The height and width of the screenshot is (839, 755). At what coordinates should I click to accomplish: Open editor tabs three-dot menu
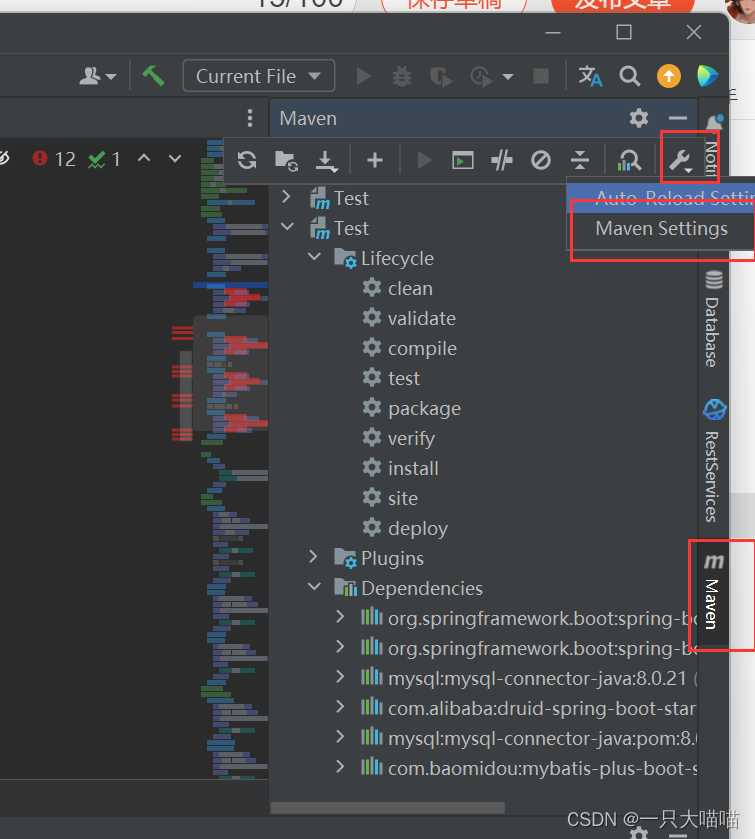250,118
